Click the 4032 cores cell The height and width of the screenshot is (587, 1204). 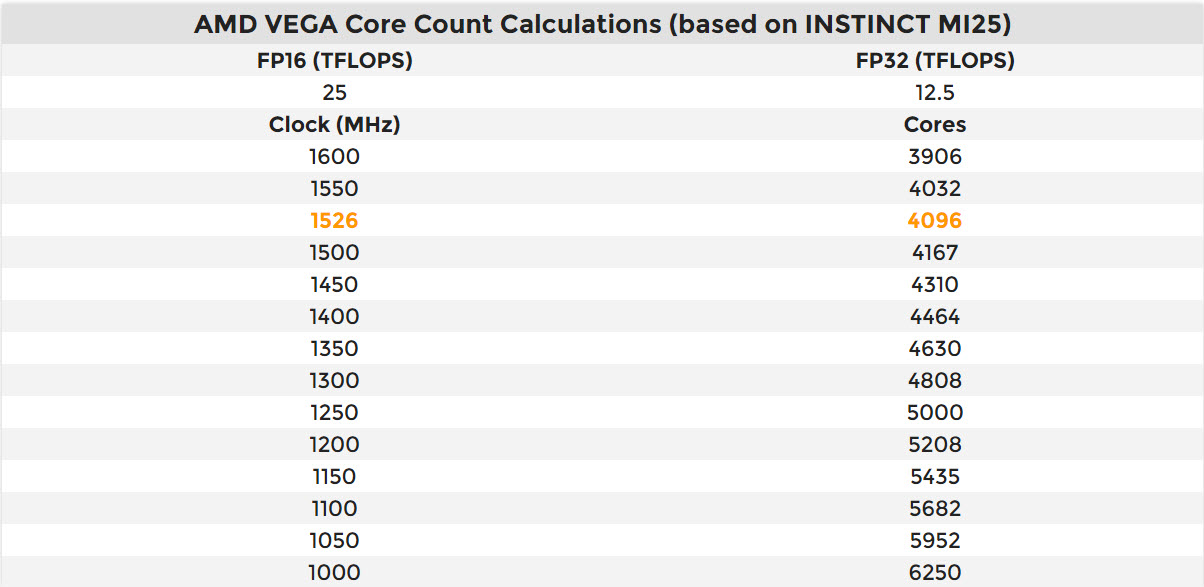coord(935,189)
